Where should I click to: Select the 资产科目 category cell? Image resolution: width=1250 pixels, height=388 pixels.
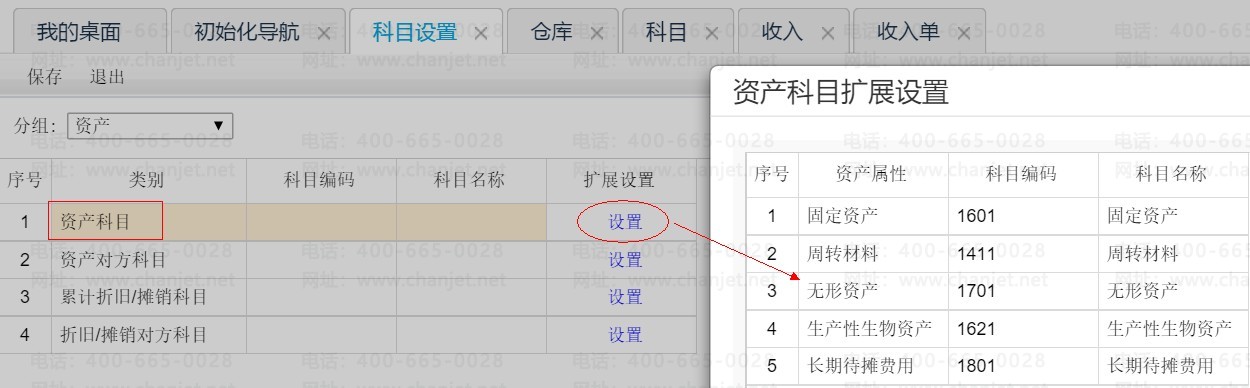tap(148, 222)
